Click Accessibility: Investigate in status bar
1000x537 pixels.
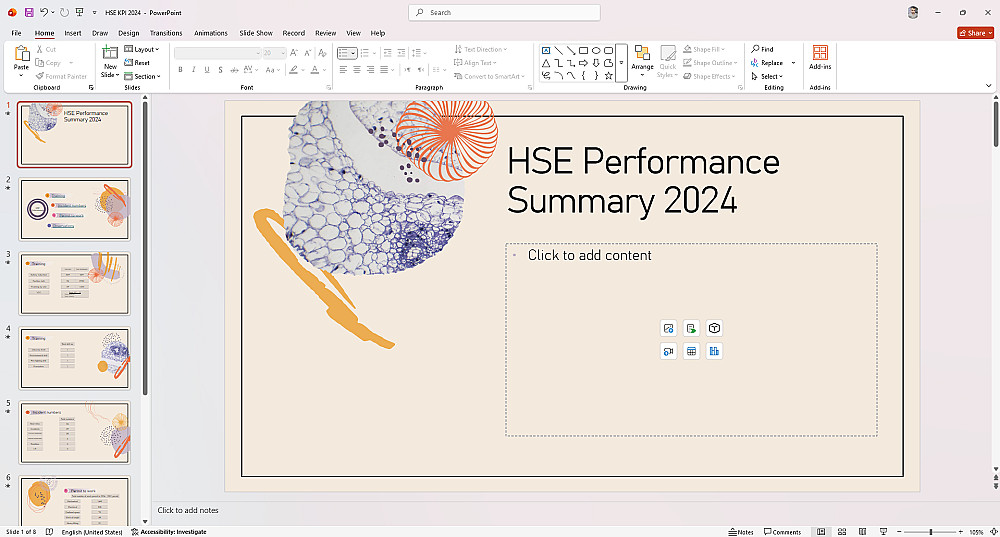168,532
